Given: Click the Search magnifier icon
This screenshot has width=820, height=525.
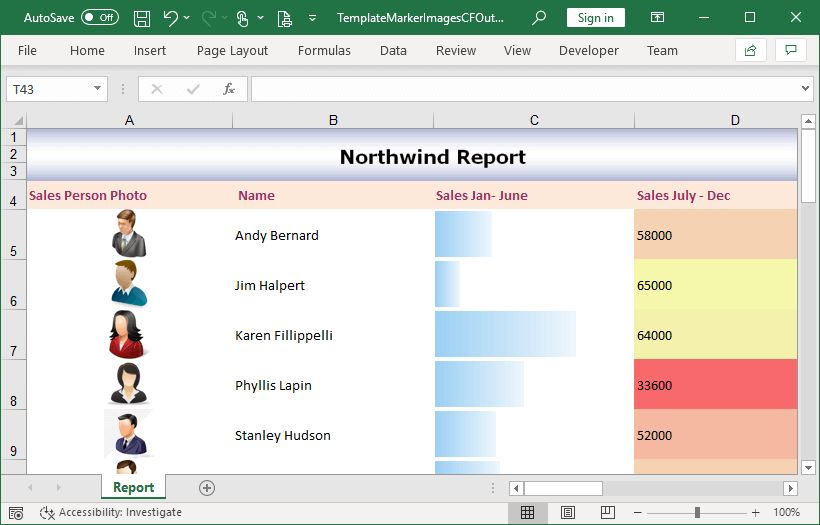Looking at the screenshot, I should 539,18.
